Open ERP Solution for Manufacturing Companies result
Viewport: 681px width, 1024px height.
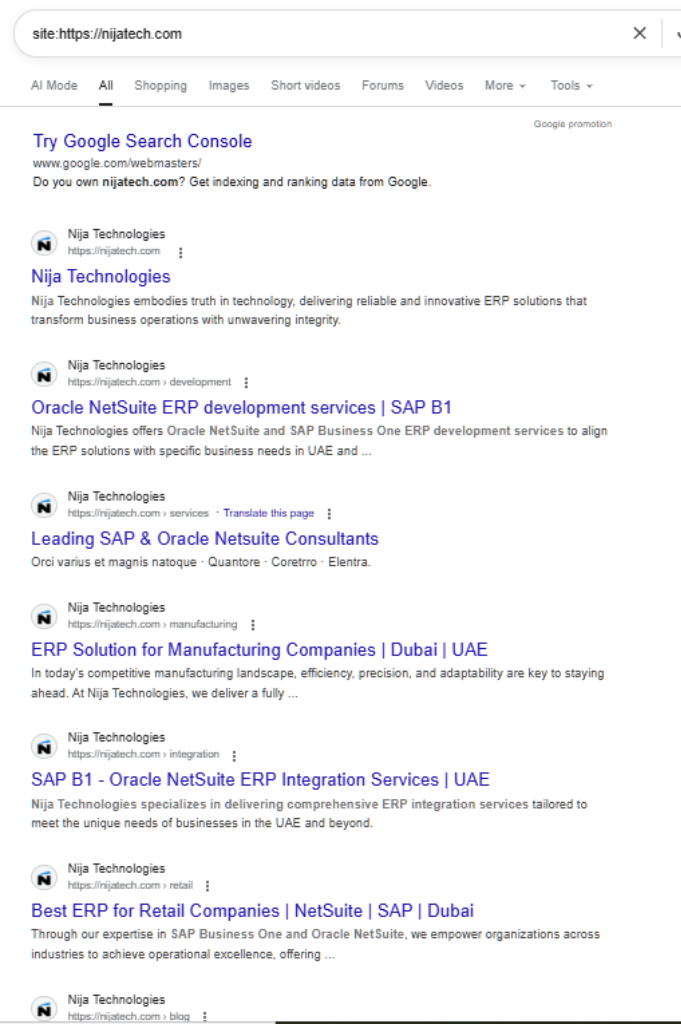pos(259,650)
